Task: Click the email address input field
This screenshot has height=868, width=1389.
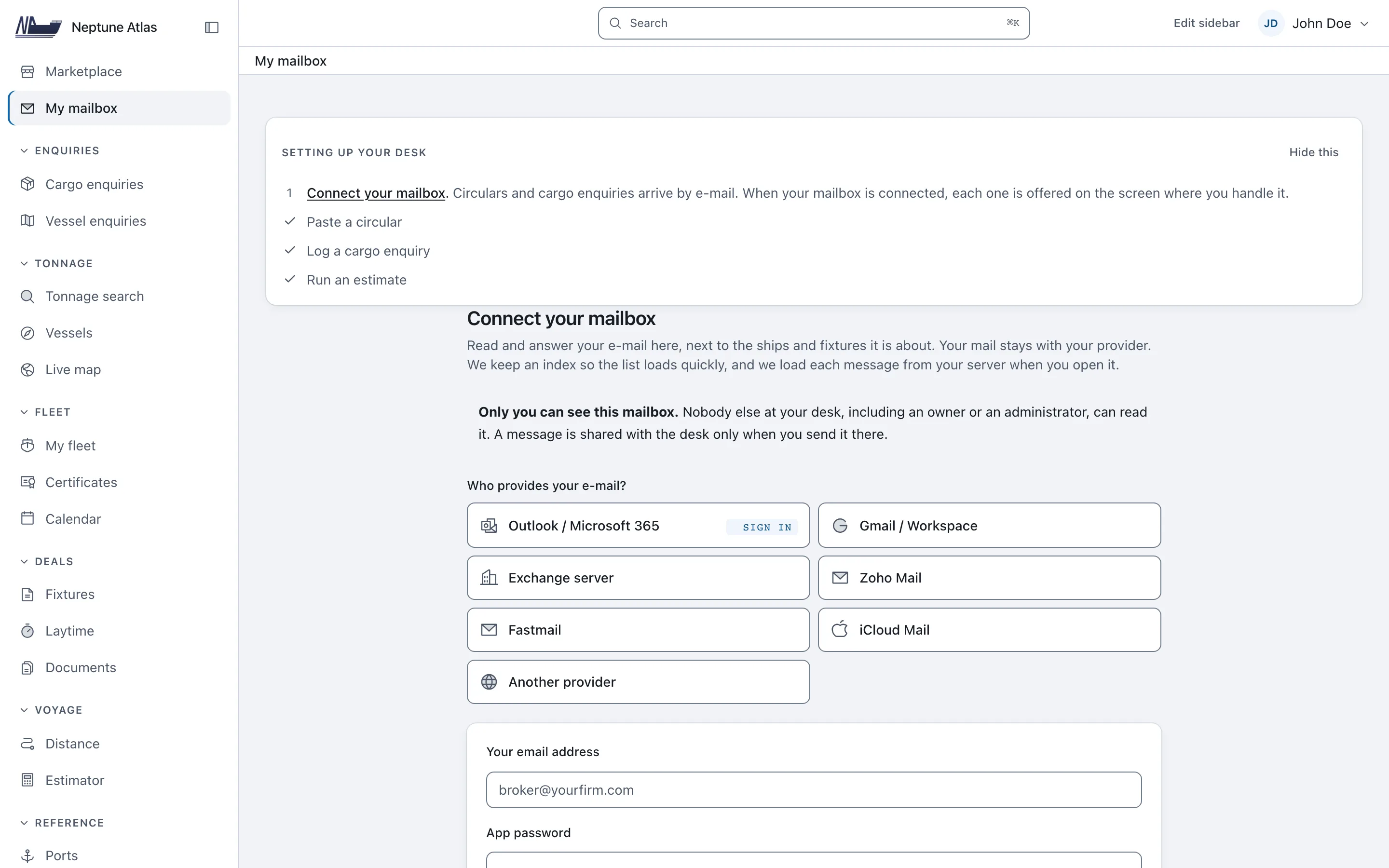Action: click(x=813, y=790)
